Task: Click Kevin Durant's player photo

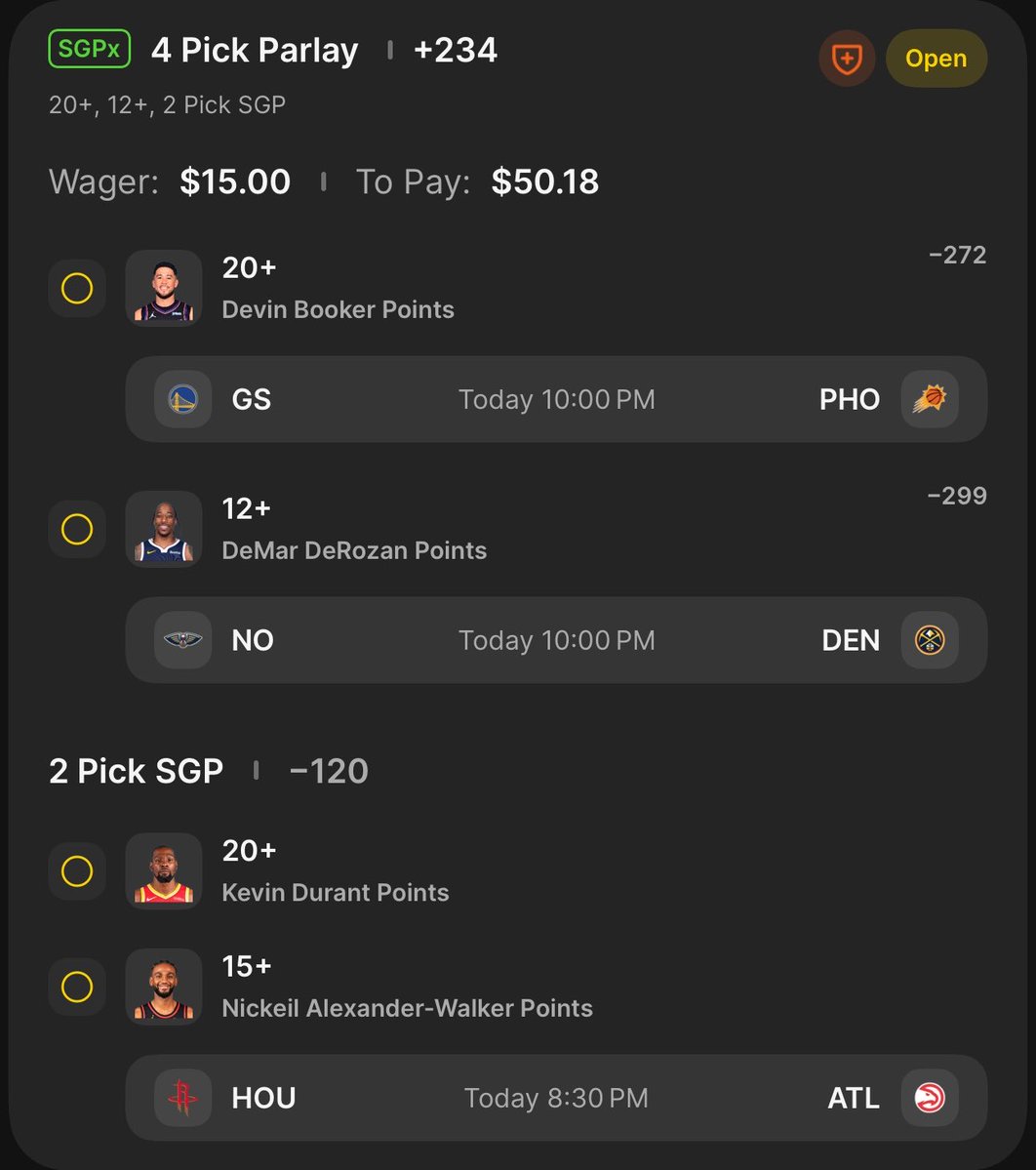Action: click(x=164, y=870)
